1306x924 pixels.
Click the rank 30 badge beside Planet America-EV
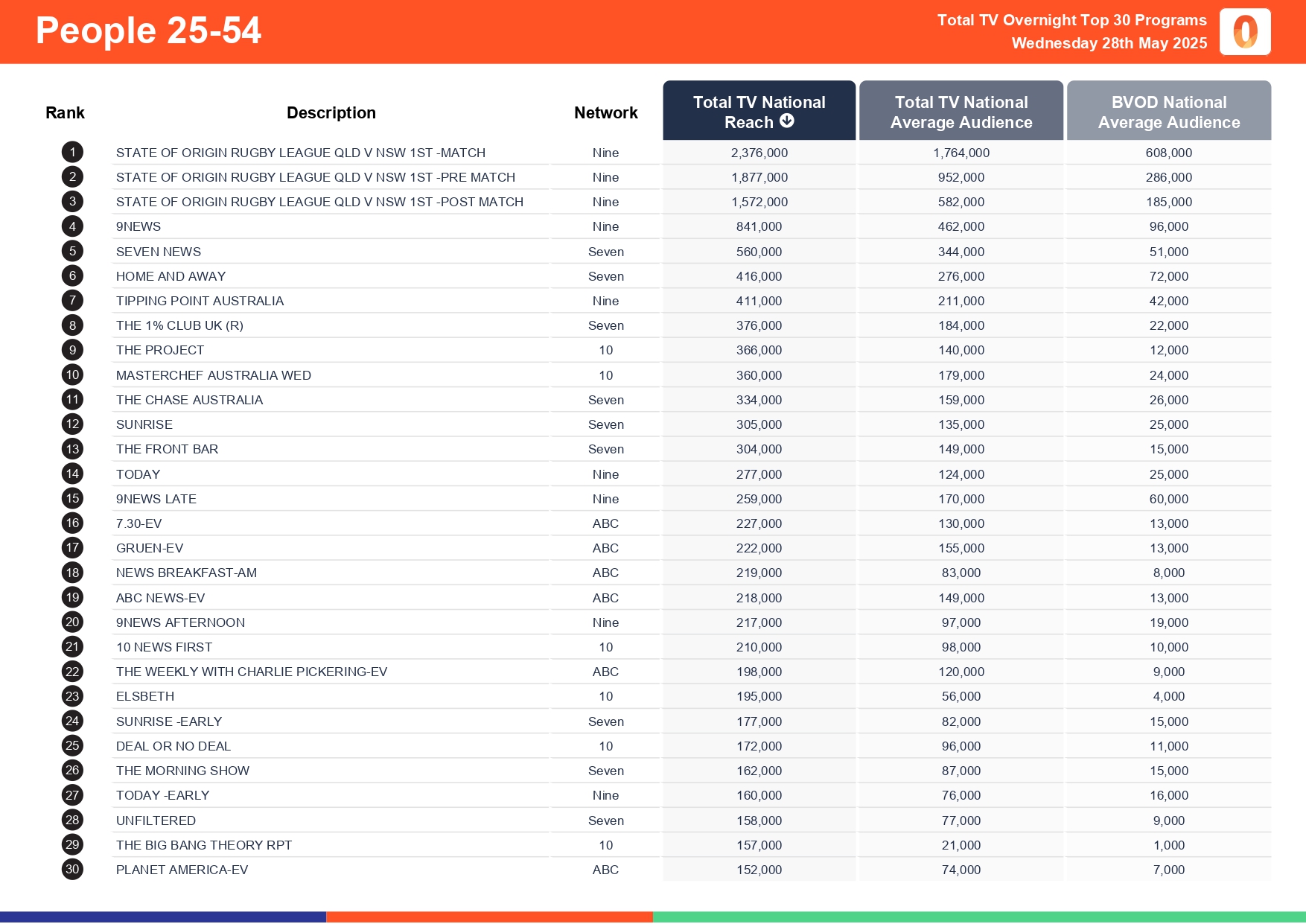point(72,869)
